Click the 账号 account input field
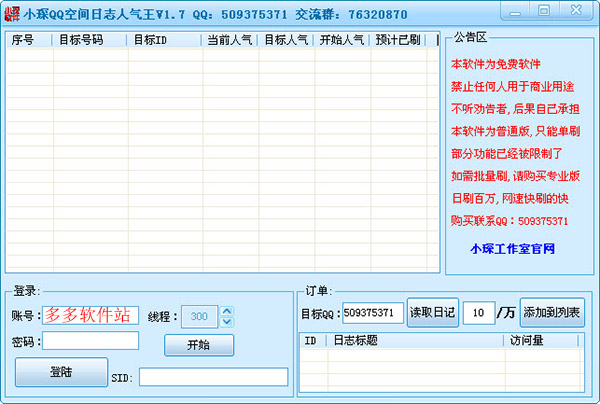This screenshot has height=404, width=600. (90, 315)
